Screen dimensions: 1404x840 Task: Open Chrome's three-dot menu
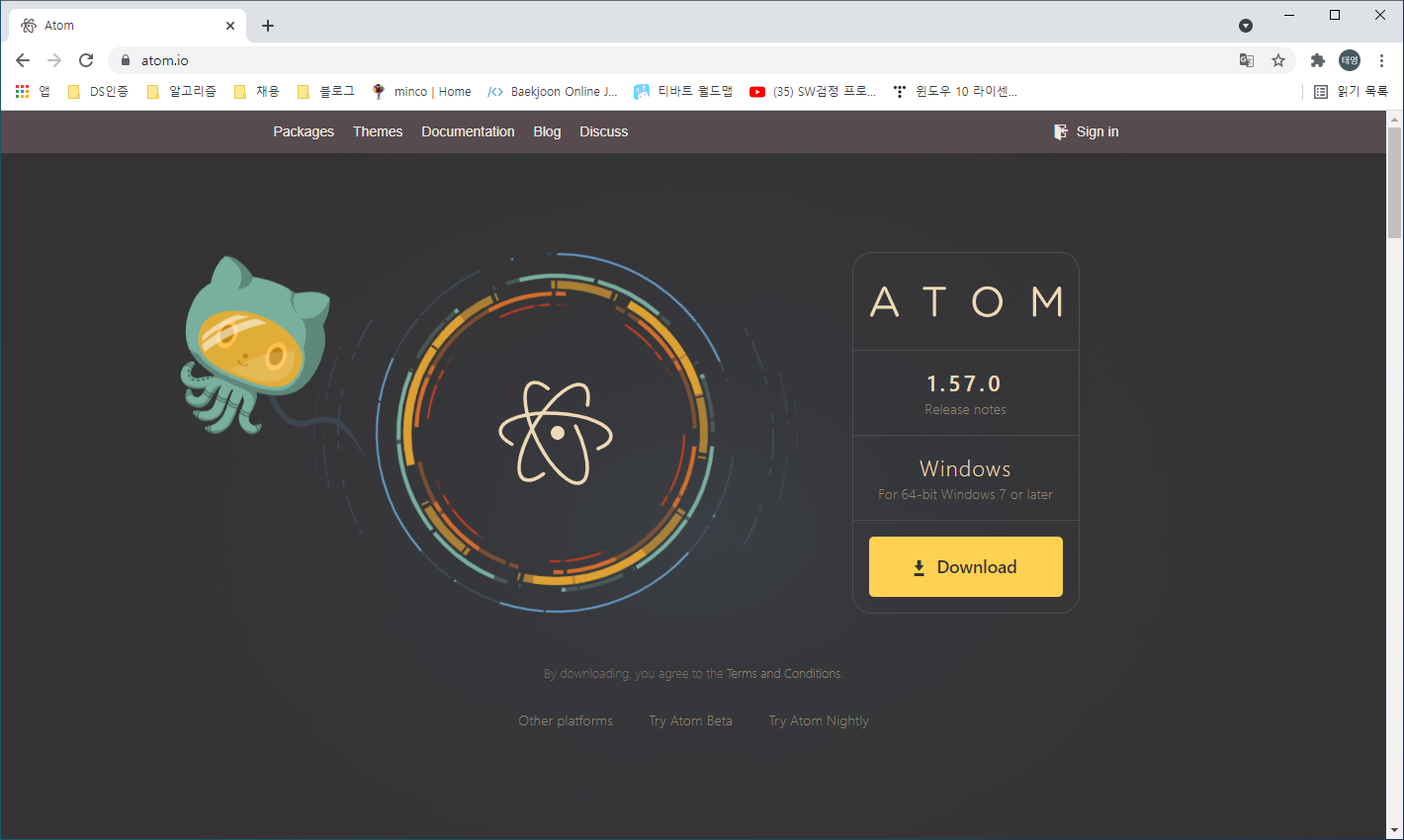click(x=1381, y=60)
